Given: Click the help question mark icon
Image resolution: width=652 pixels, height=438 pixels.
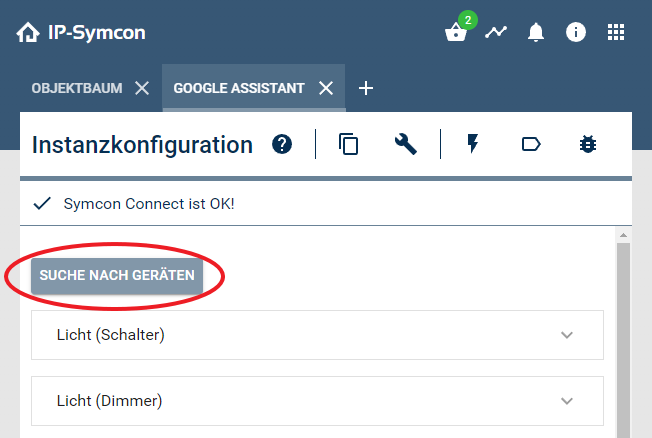Looking at the screenshot, I should (282, 145).
